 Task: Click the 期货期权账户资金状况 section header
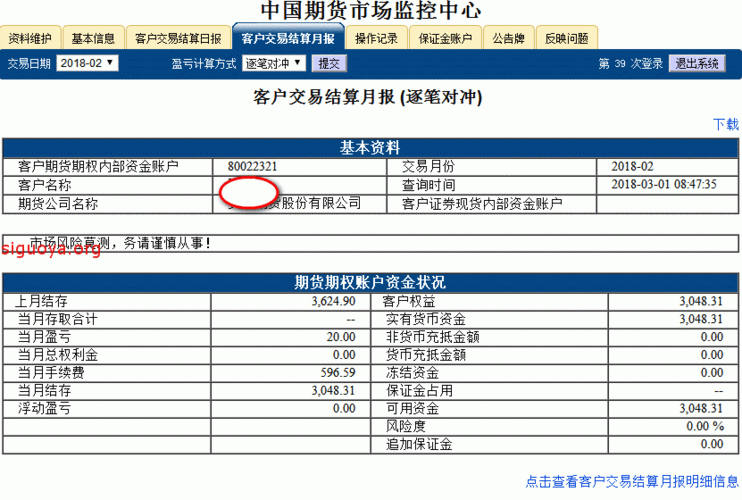click(x=370, y=283)
